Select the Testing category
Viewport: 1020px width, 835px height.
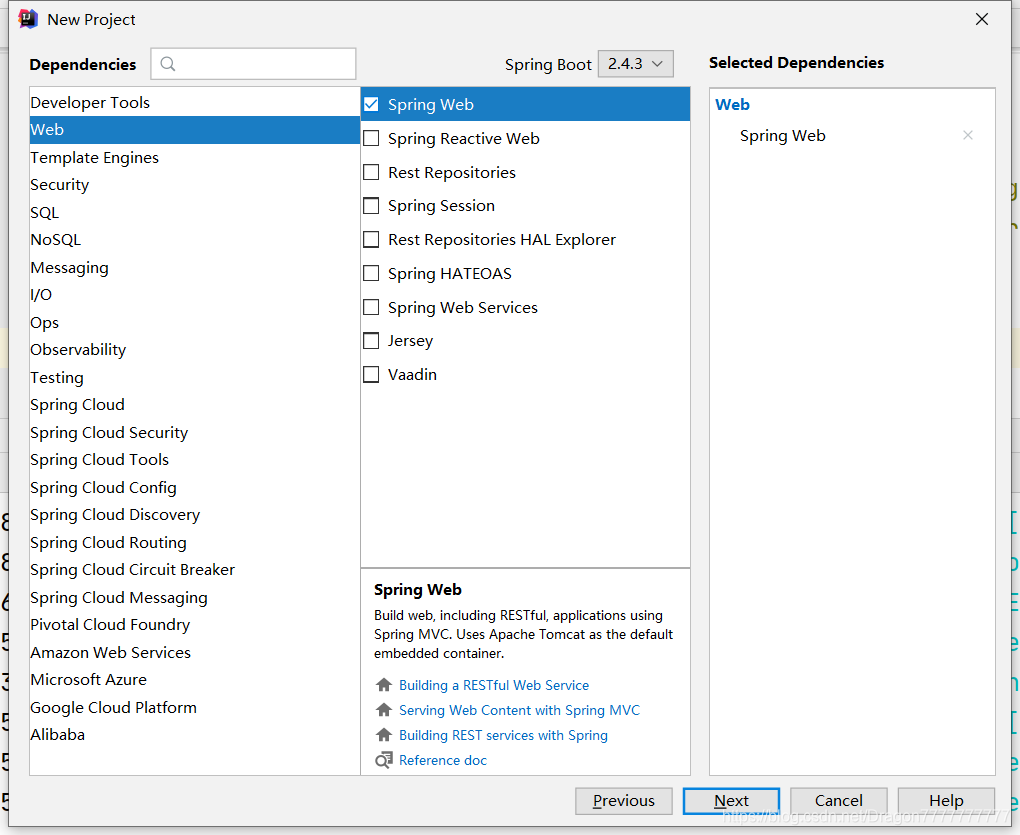(x=195, y=377)
